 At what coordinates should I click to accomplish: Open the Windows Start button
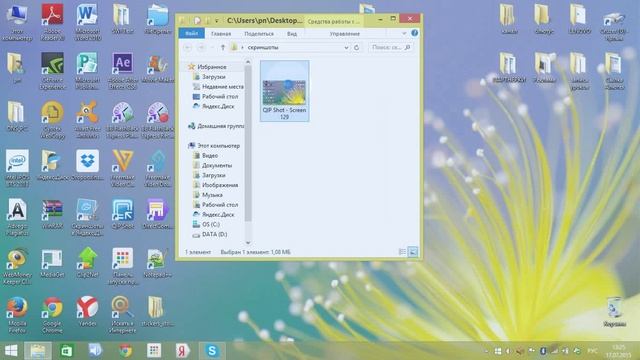tap(11, 351)
